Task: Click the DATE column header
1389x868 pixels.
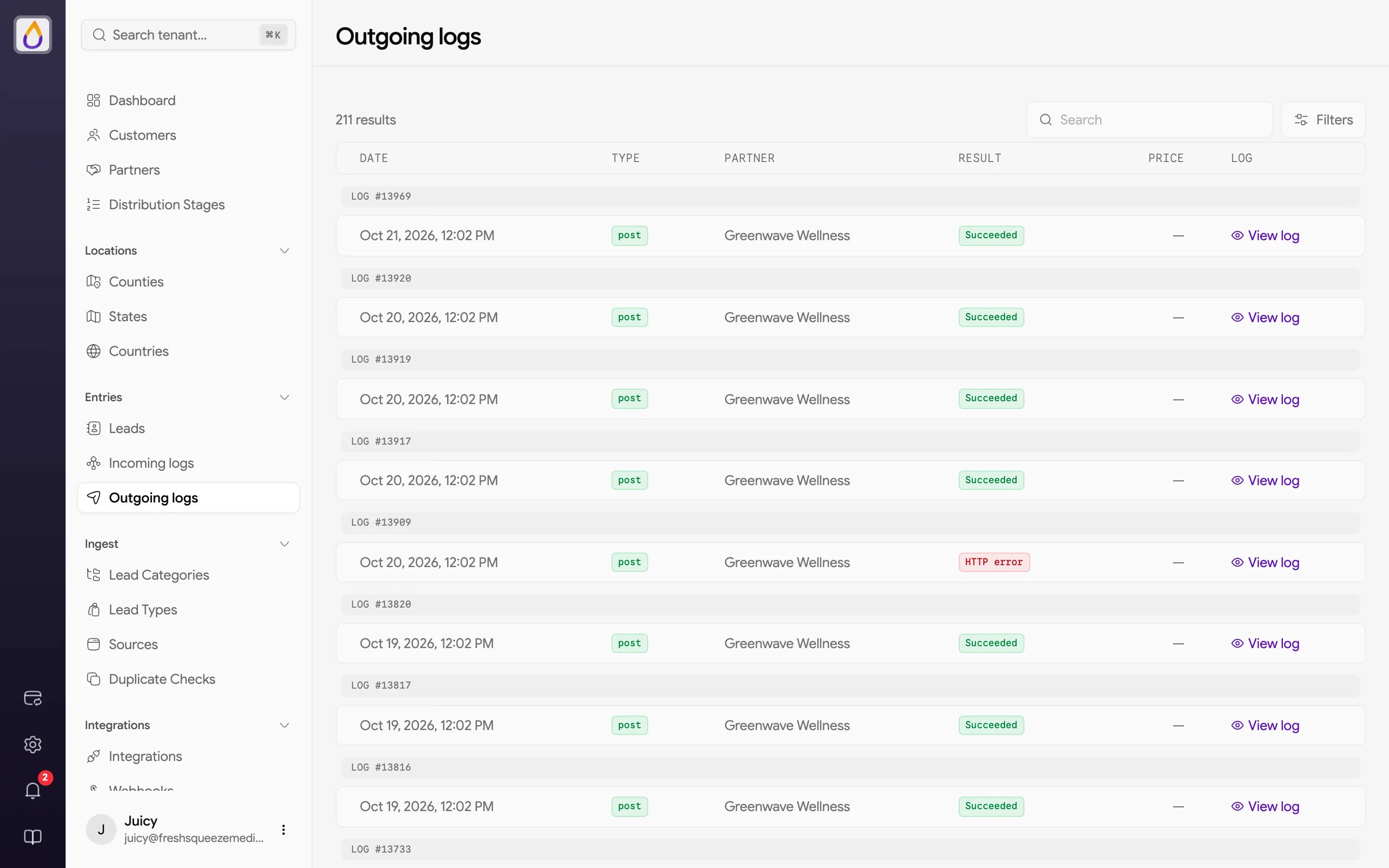Action: 374,158
